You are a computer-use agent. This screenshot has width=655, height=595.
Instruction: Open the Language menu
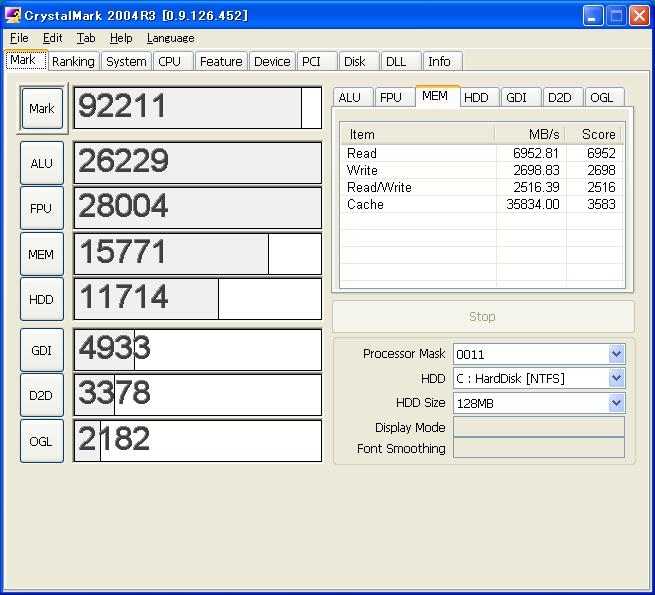coord(170,38)
